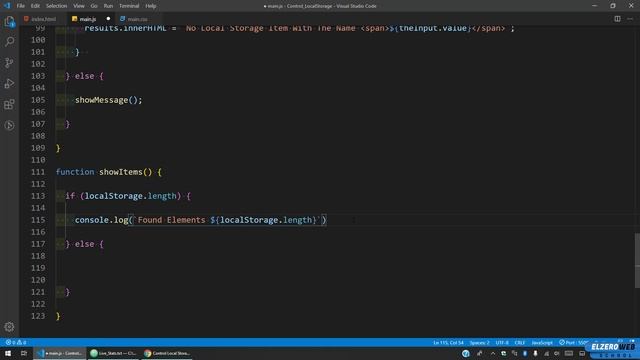Switch to Chrome Control Local Storage window
640x360 pixels.
click(167, 353)
